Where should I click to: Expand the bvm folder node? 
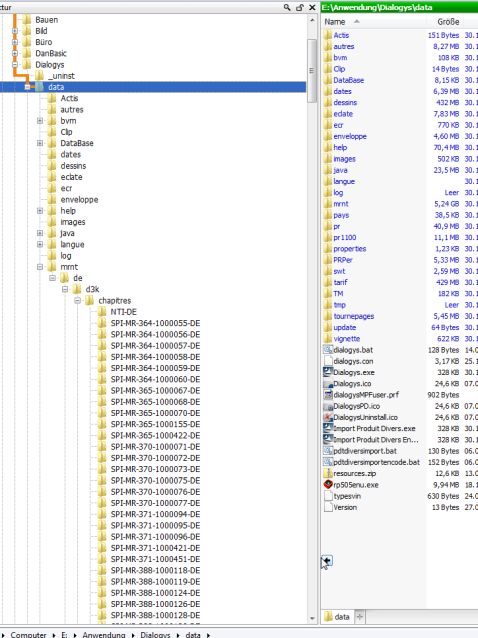[40, 120]
